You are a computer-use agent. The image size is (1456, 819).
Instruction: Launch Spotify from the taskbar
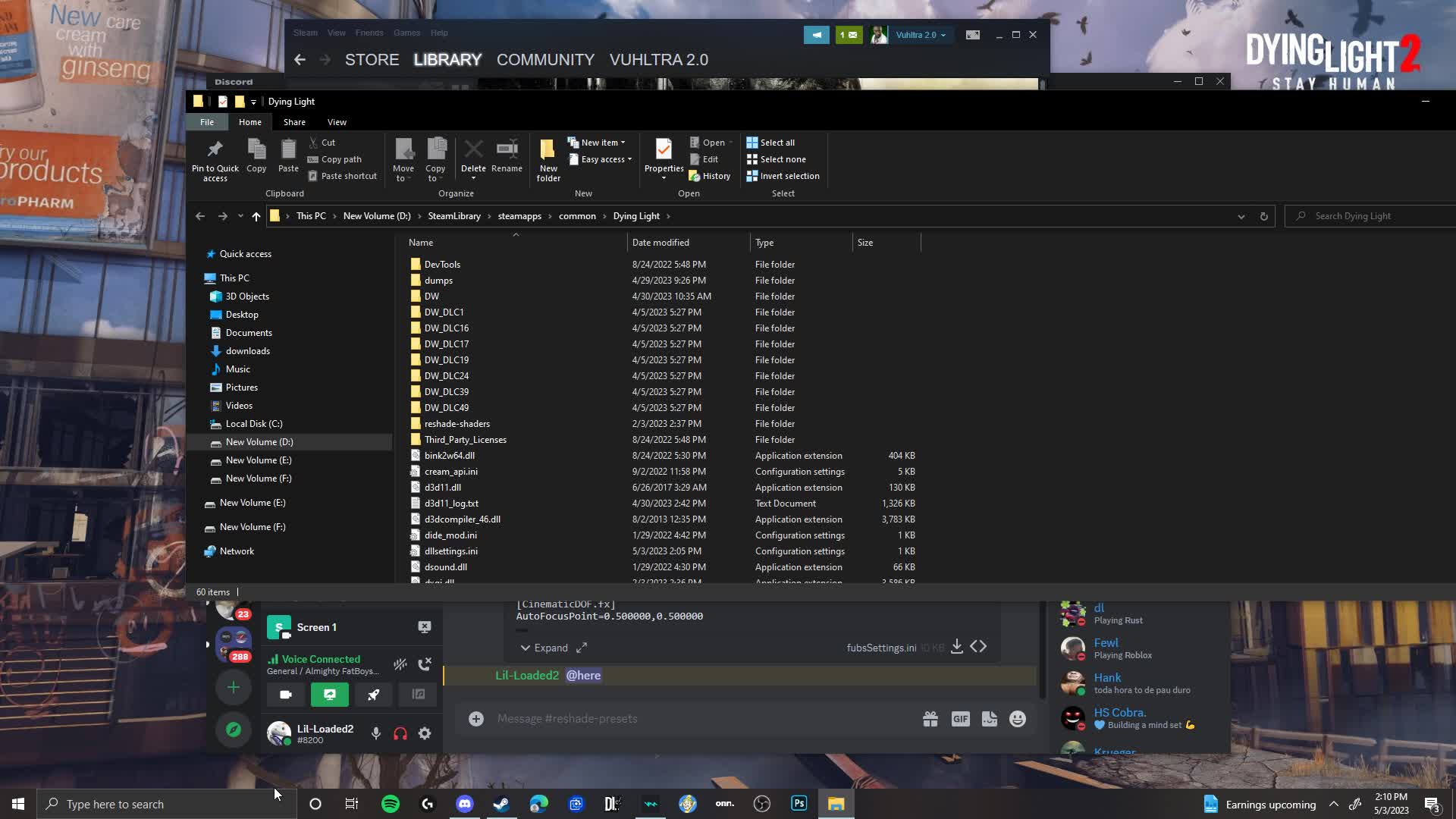390,803
